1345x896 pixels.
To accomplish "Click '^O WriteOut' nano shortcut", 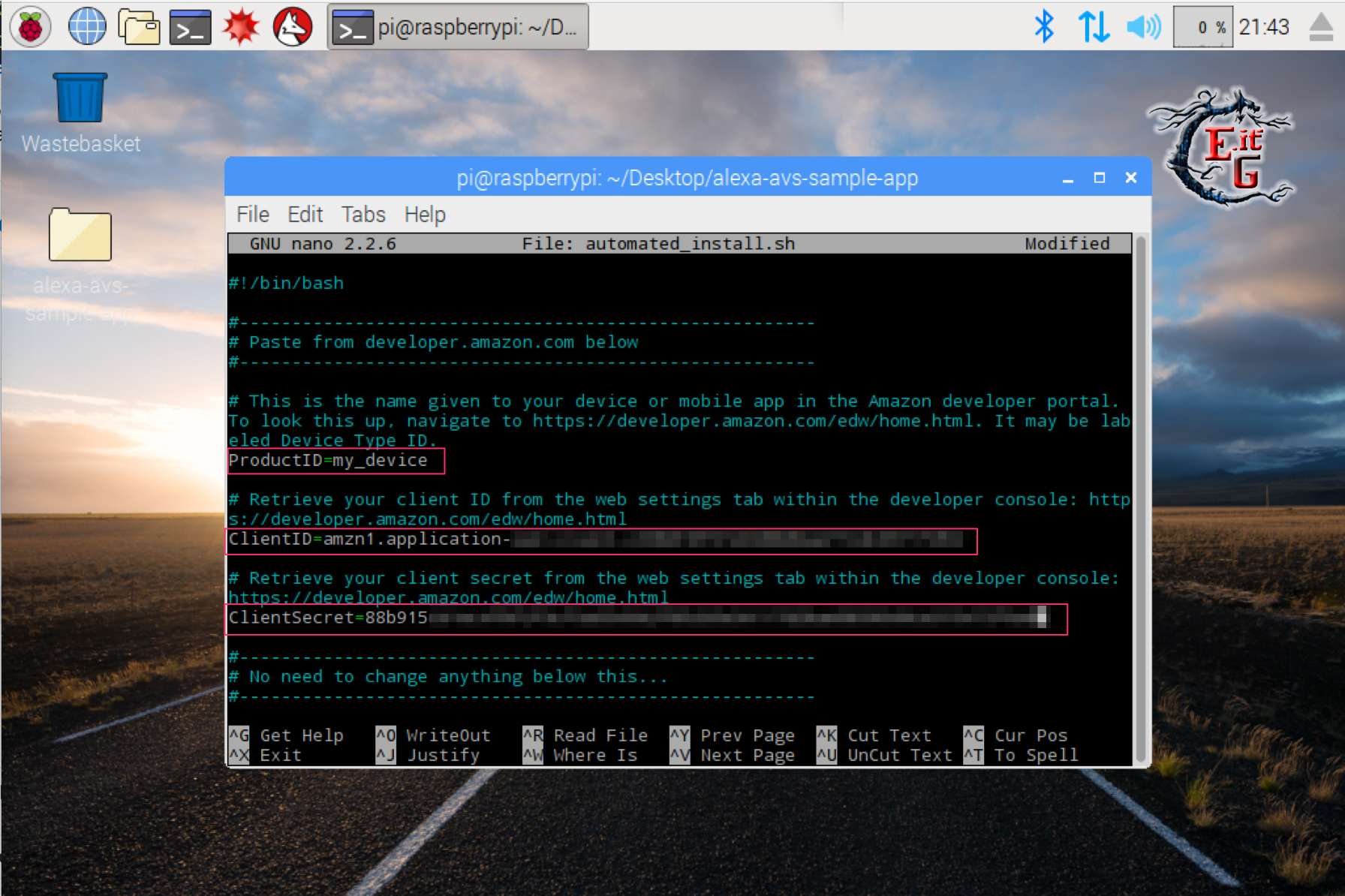I will click(433, 735).
